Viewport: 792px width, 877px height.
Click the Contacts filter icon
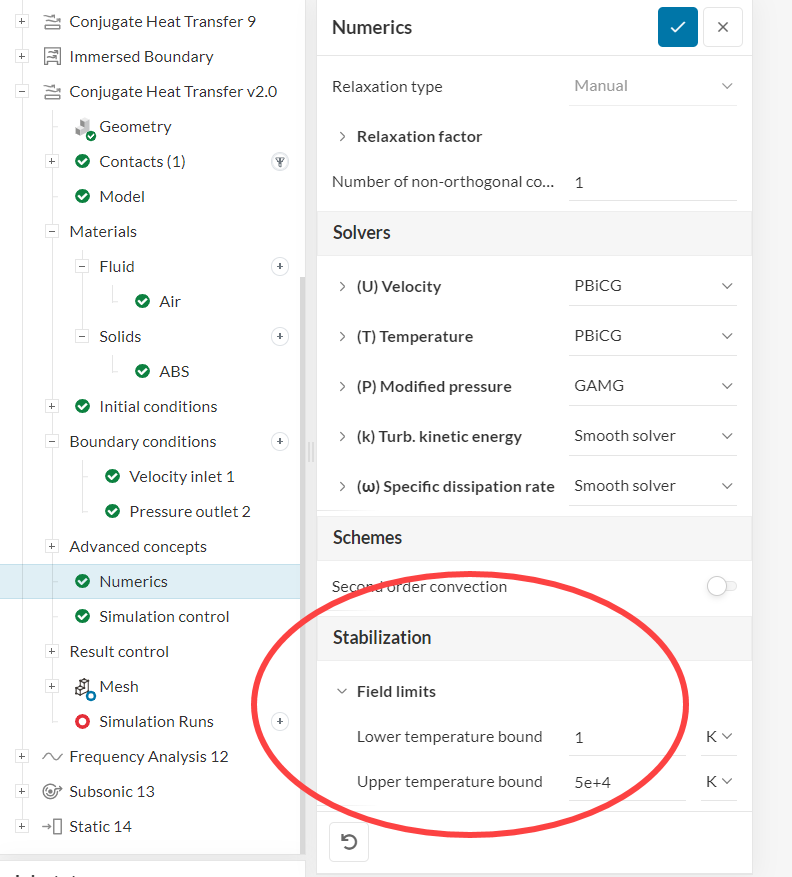tap(280, 161)
